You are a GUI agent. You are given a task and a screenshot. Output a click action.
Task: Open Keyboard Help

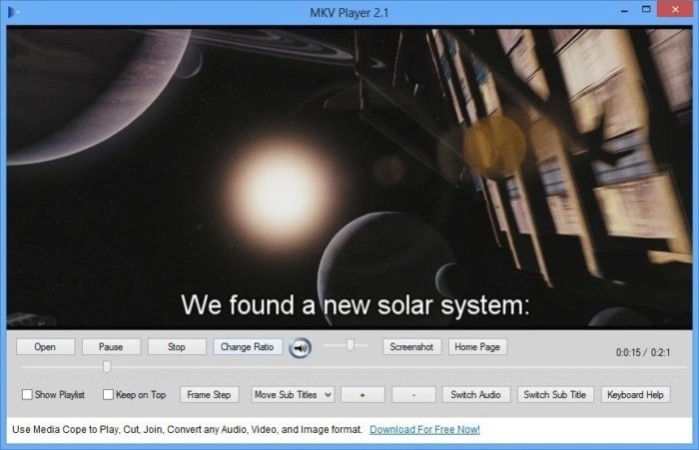pyautogui.click(x=636, y=395)
